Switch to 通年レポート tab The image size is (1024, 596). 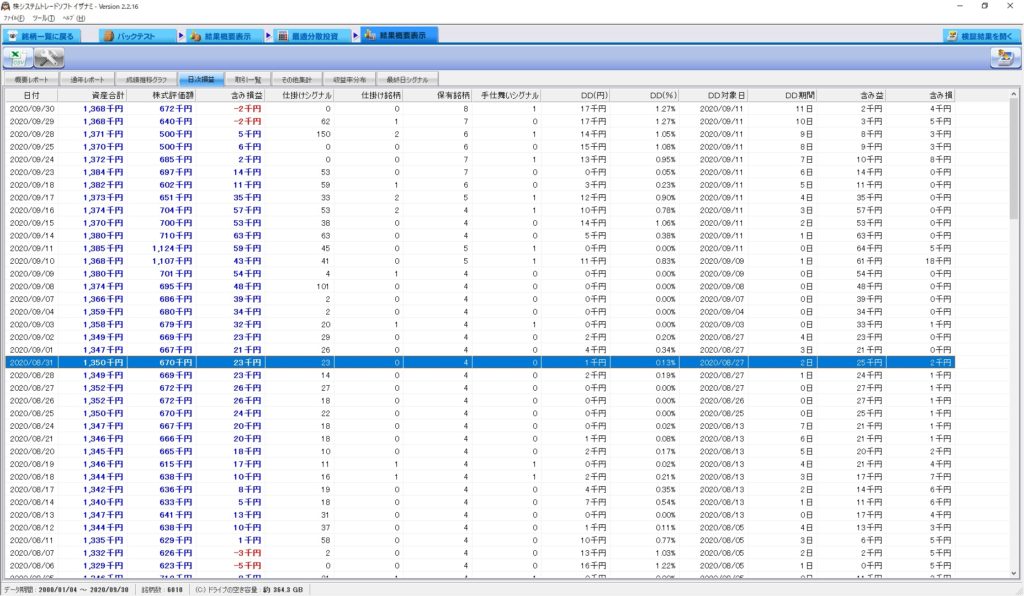[88, 78]
